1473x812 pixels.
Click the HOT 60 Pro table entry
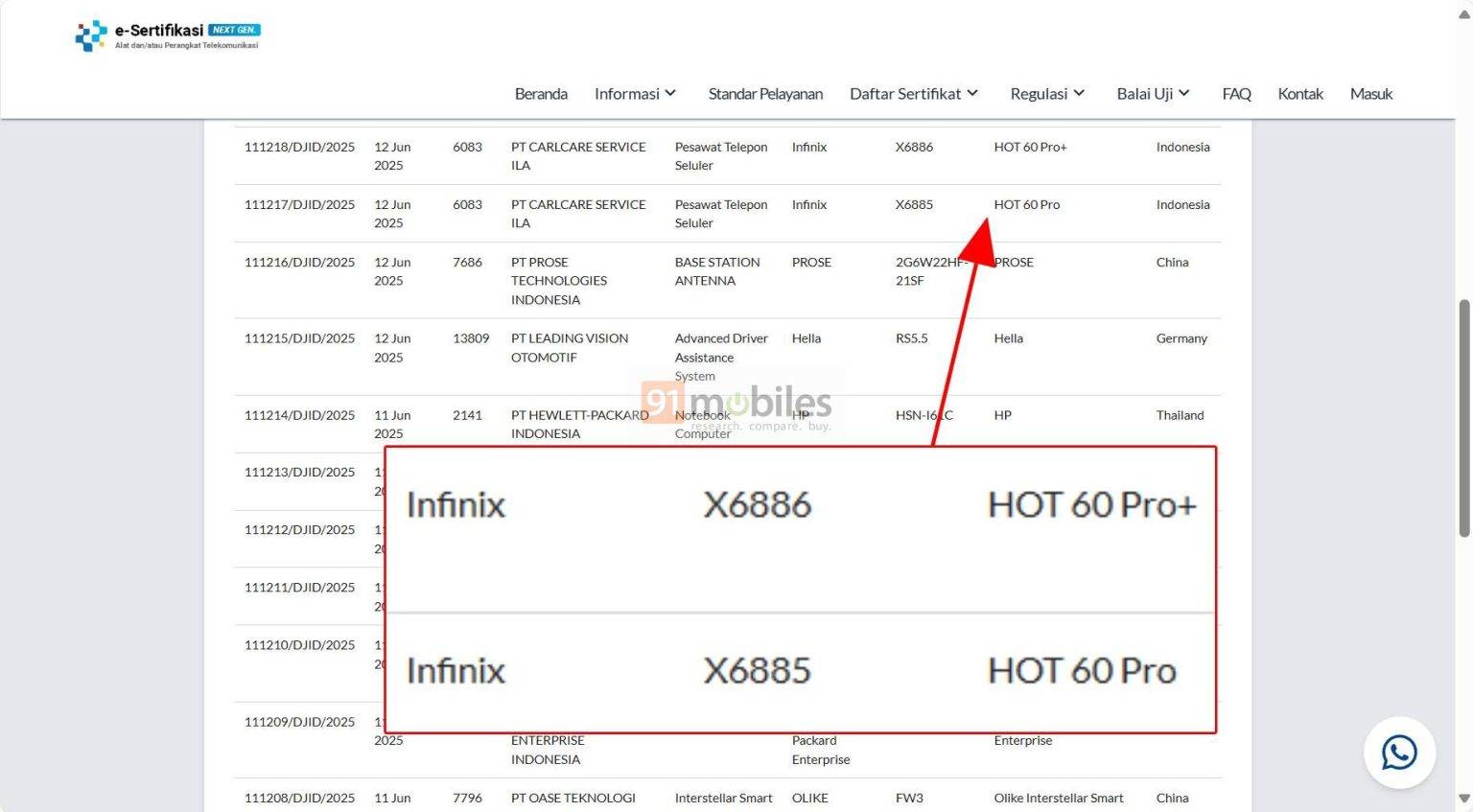pyautogui.click(x=1026, y=204)
